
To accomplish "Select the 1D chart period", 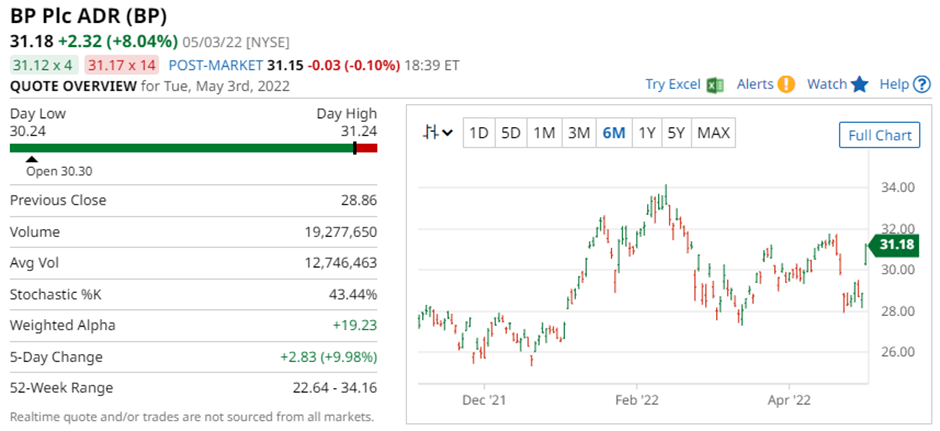I will [x=479, y=133].
